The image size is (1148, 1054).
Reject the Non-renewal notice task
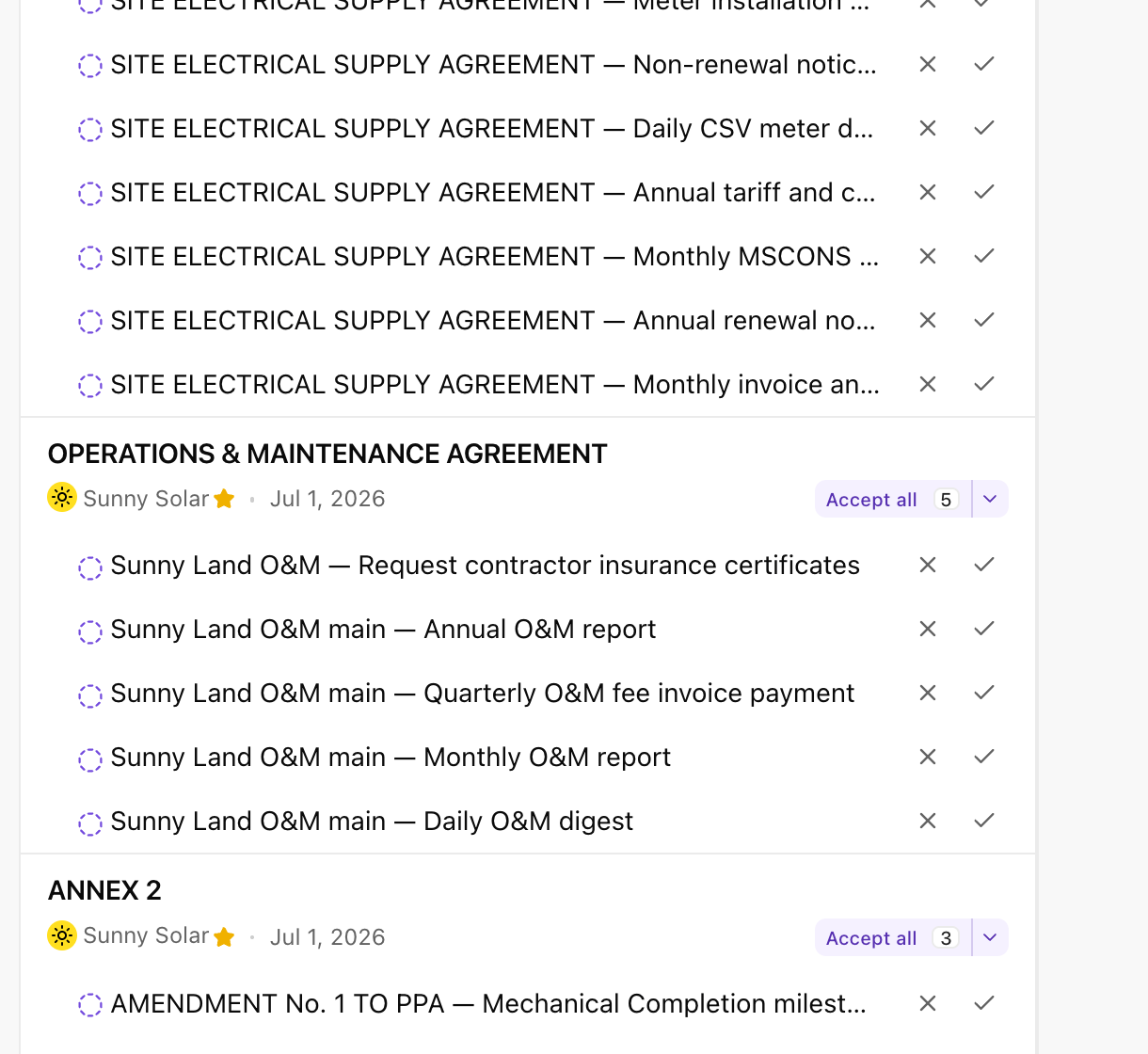coord(928,64)
